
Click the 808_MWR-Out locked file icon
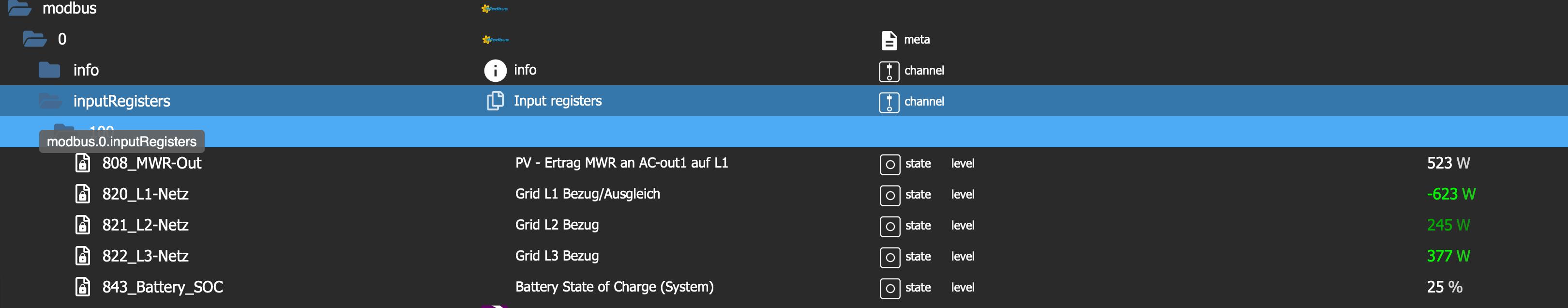pos(83,163)
